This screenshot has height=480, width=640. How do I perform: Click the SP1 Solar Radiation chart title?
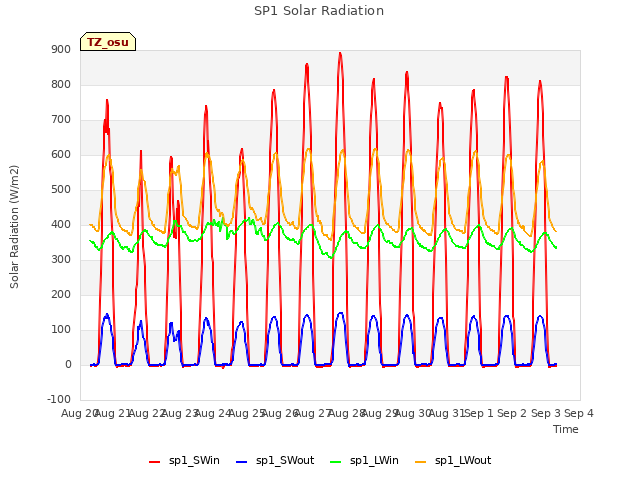pyautogui.click(x=319, y=11)
